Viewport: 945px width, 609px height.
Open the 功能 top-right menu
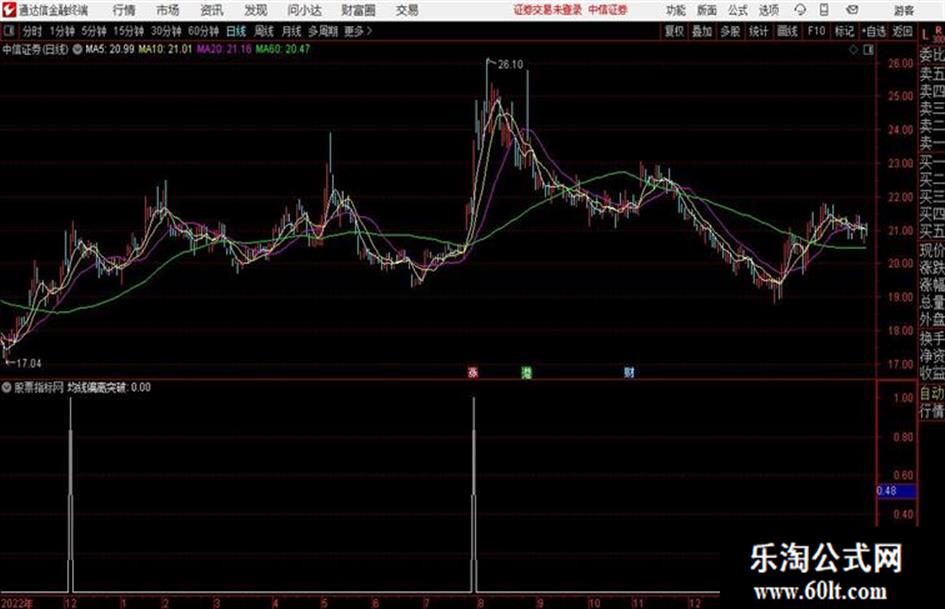[676, 10]
